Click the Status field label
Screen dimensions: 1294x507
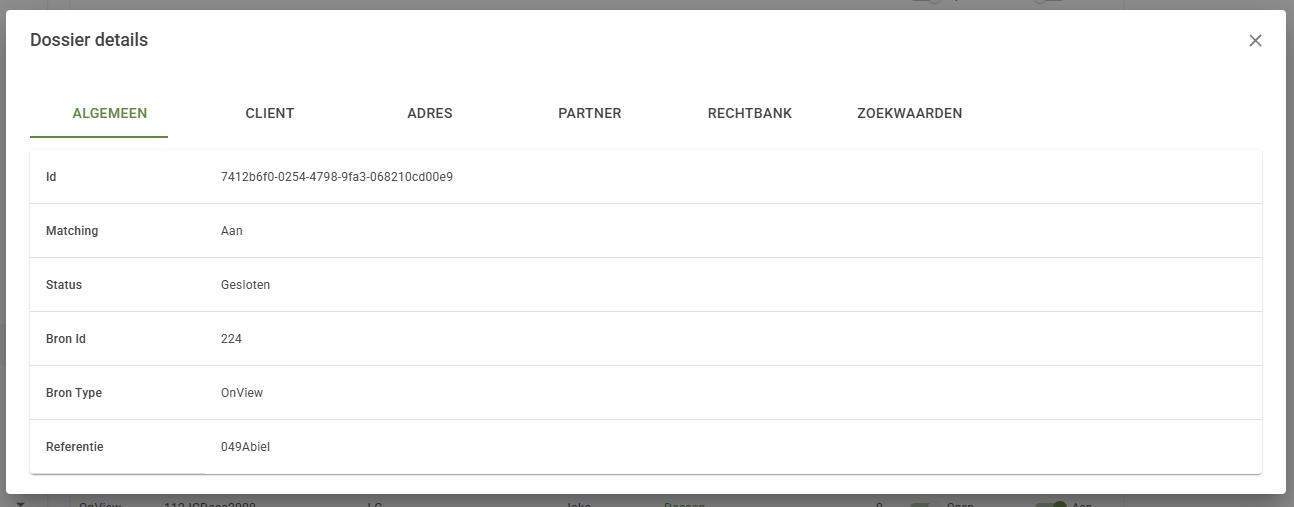64,285
